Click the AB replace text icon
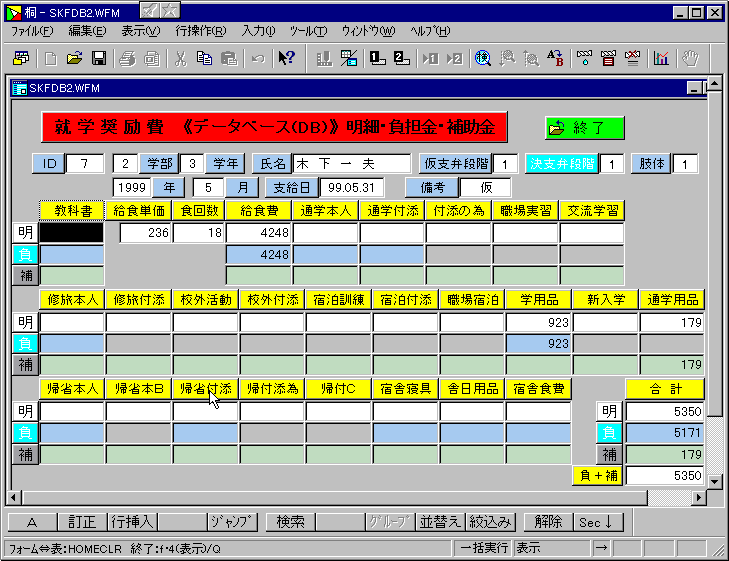The image size is (729, 561). coord(555,58)
